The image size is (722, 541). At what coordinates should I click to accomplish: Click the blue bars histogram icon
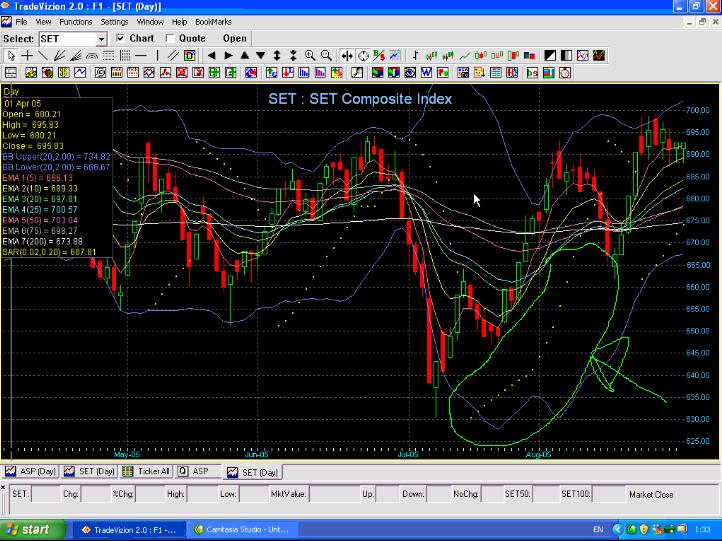tap(303, 73)
